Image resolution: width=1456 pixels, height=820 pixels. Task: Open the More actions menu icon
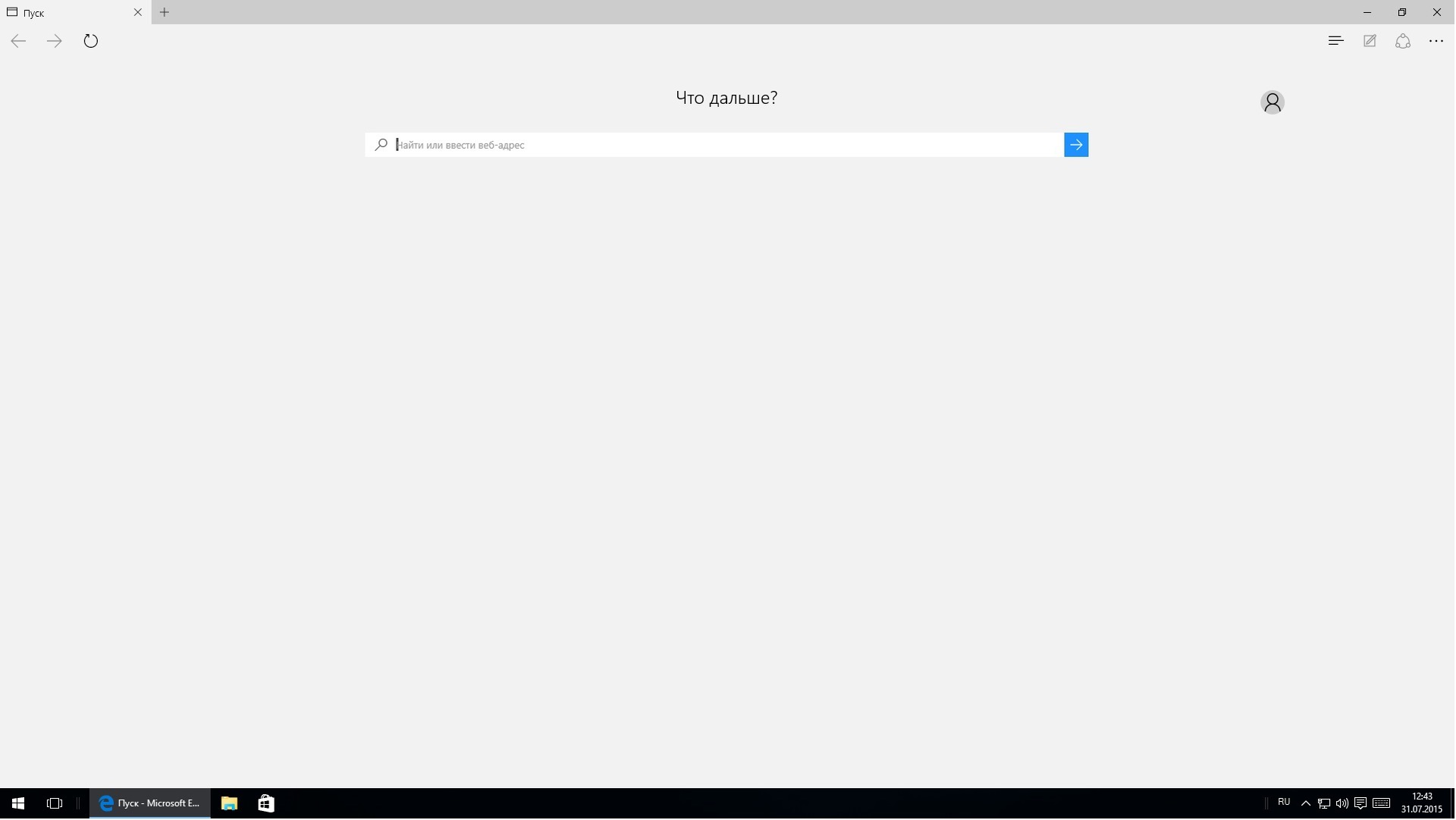coord(1438,41)
